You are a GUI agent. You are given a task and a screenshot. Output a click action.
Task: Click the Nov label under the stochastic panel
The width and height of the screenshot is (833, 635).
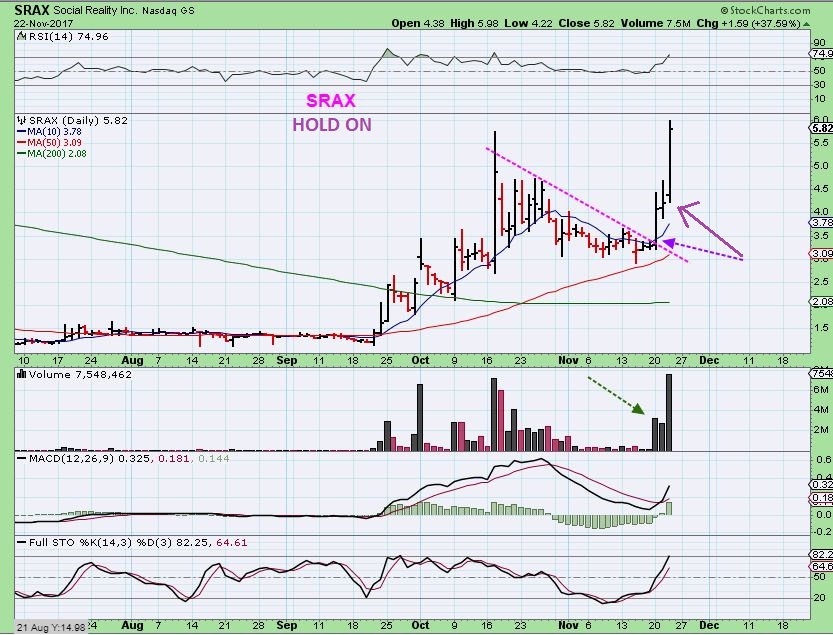pos(568,625)
